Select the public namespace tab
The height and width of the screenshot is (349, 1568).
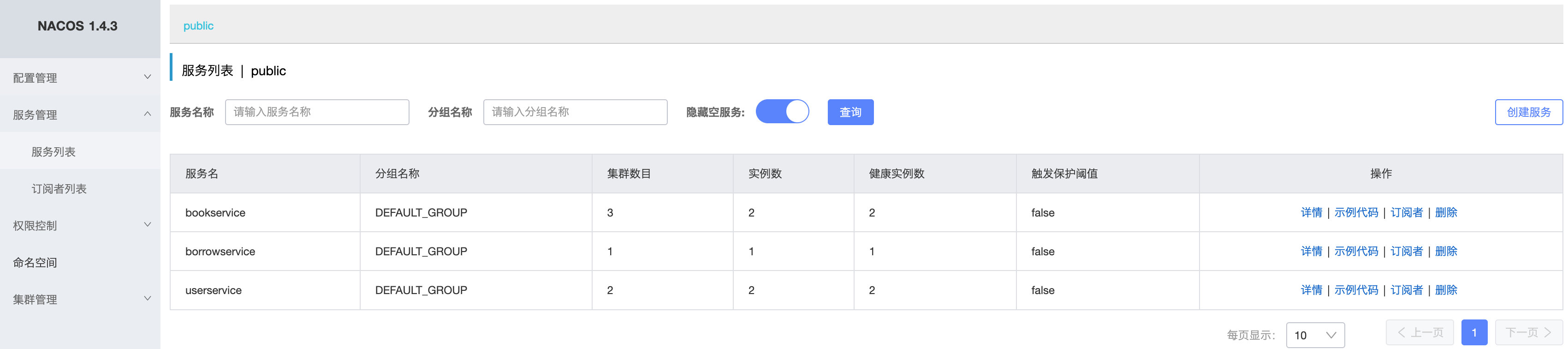[198, 25]
